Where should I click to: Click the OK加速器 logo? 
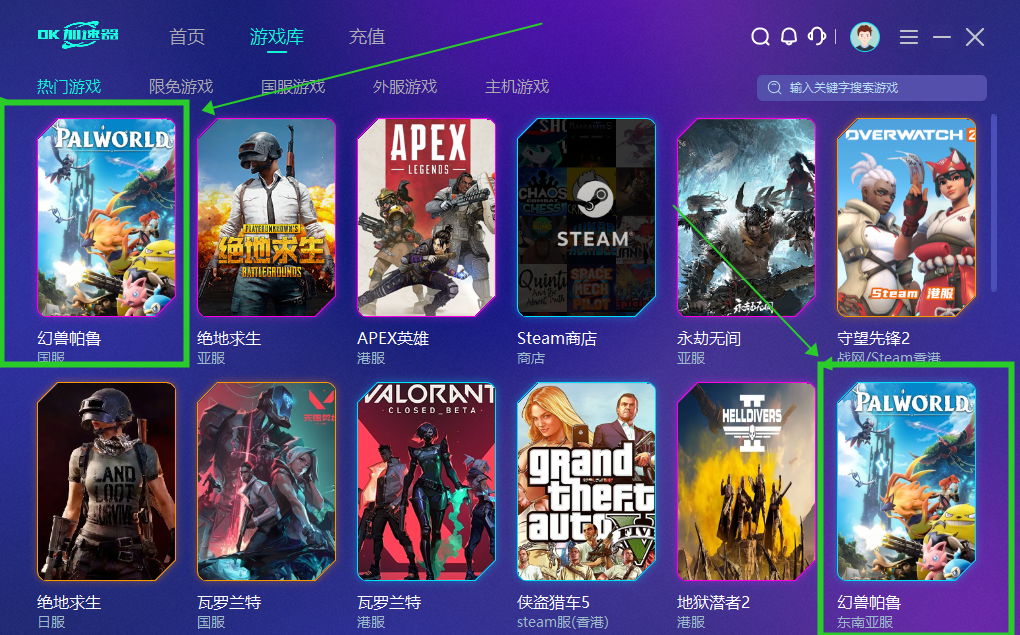78,34
